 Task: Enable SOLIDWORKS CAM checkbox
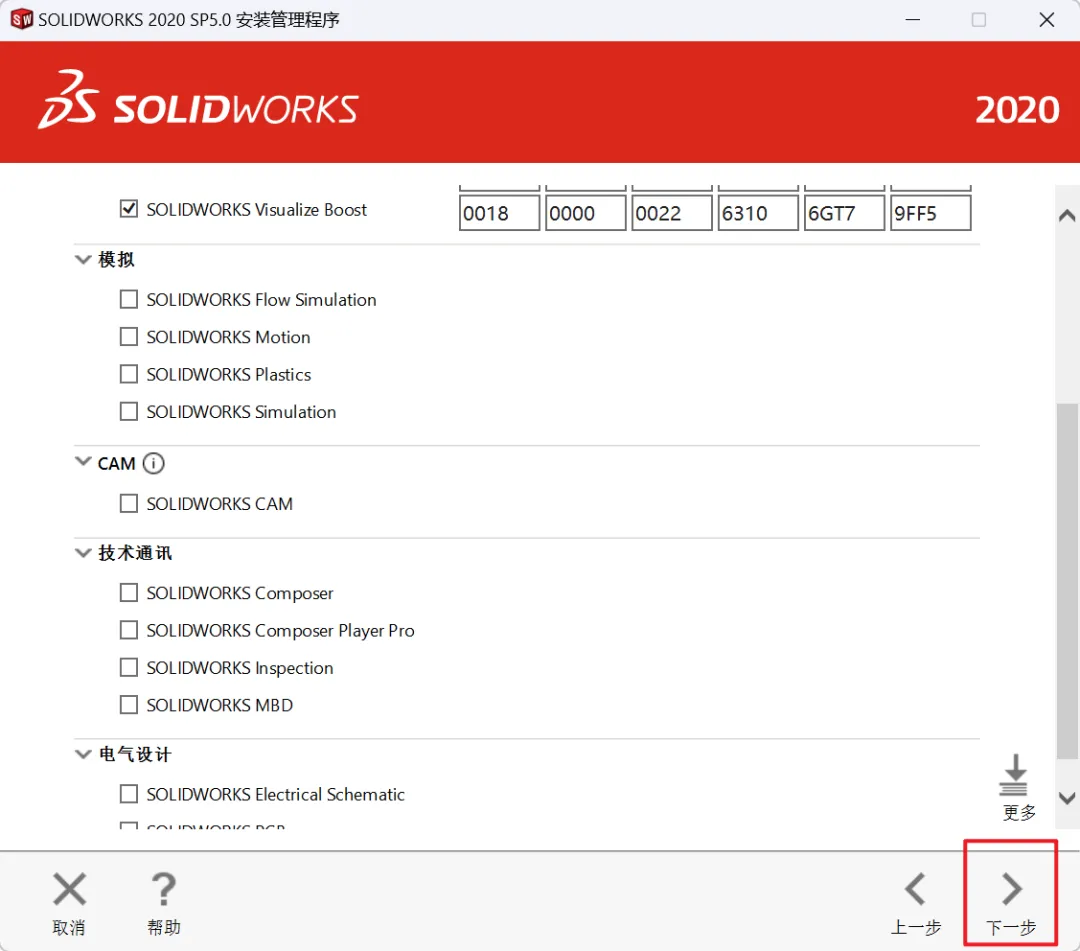129,503
